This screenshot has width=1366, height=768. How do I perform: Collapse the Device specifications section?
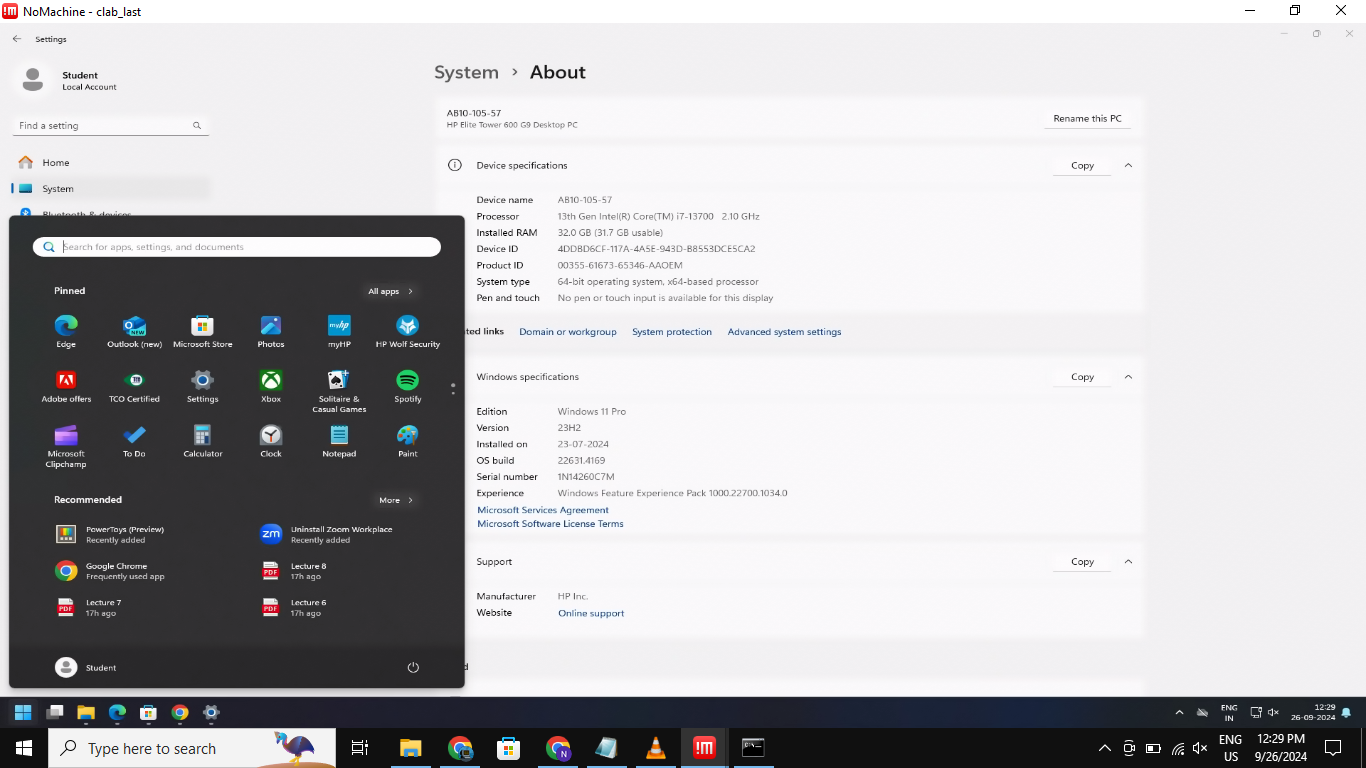(x=1128, y=165)
